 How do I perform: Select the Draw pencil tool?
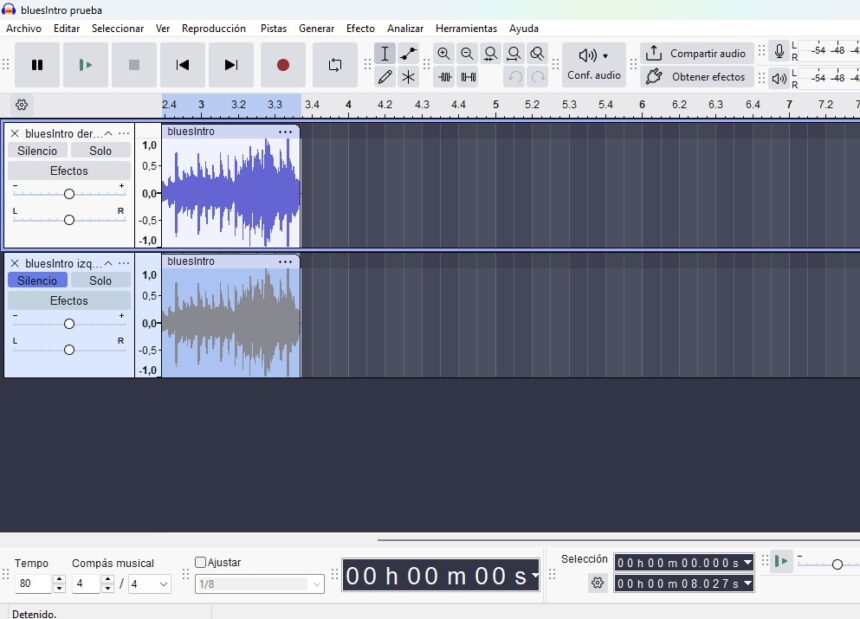coord(385,77)
